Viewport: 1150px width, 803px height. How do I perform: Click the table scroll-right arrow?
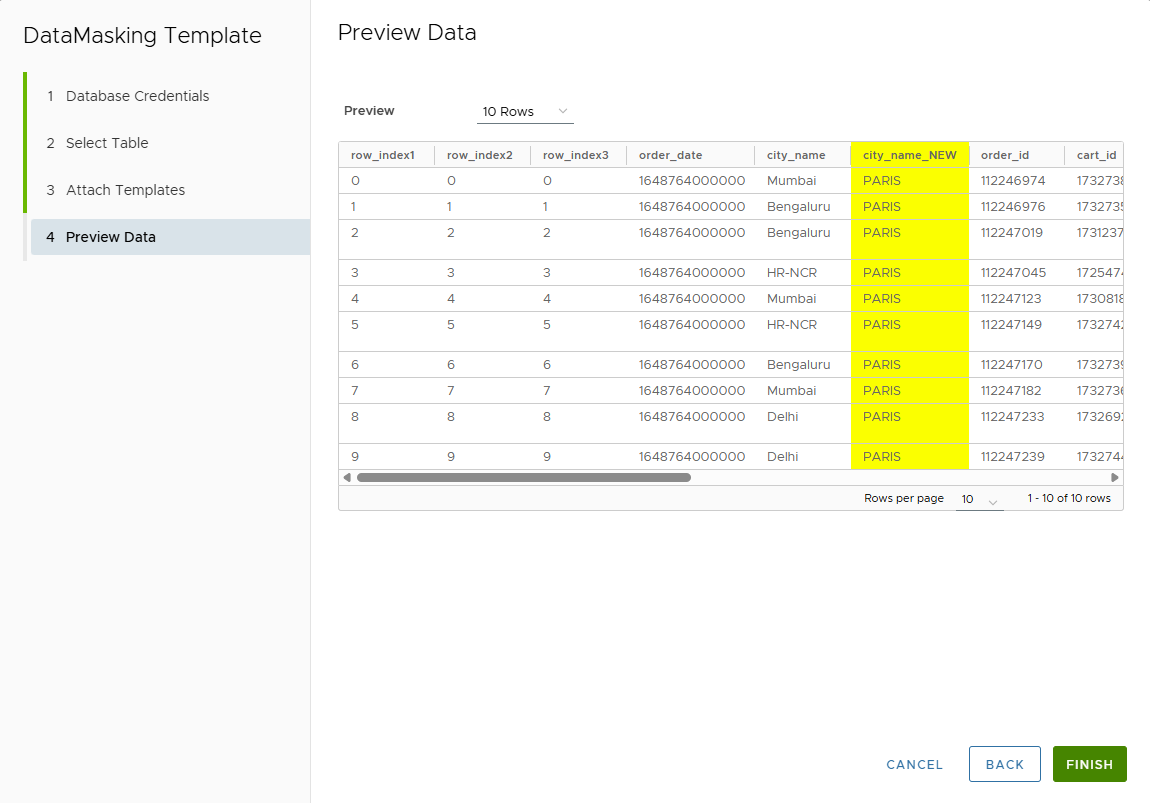(1115, 478)
